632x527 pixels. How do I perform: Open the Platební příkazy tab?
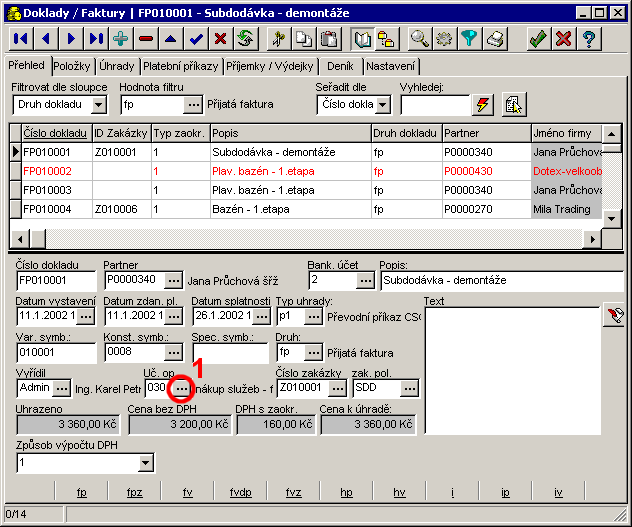(x=180, y=66)
